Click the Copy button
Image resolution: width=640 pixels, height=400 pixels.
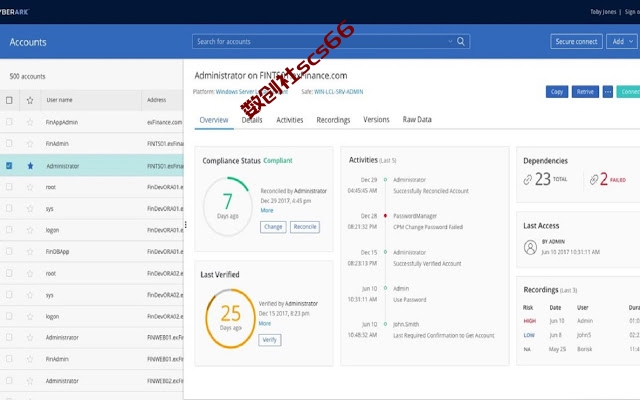557,91
